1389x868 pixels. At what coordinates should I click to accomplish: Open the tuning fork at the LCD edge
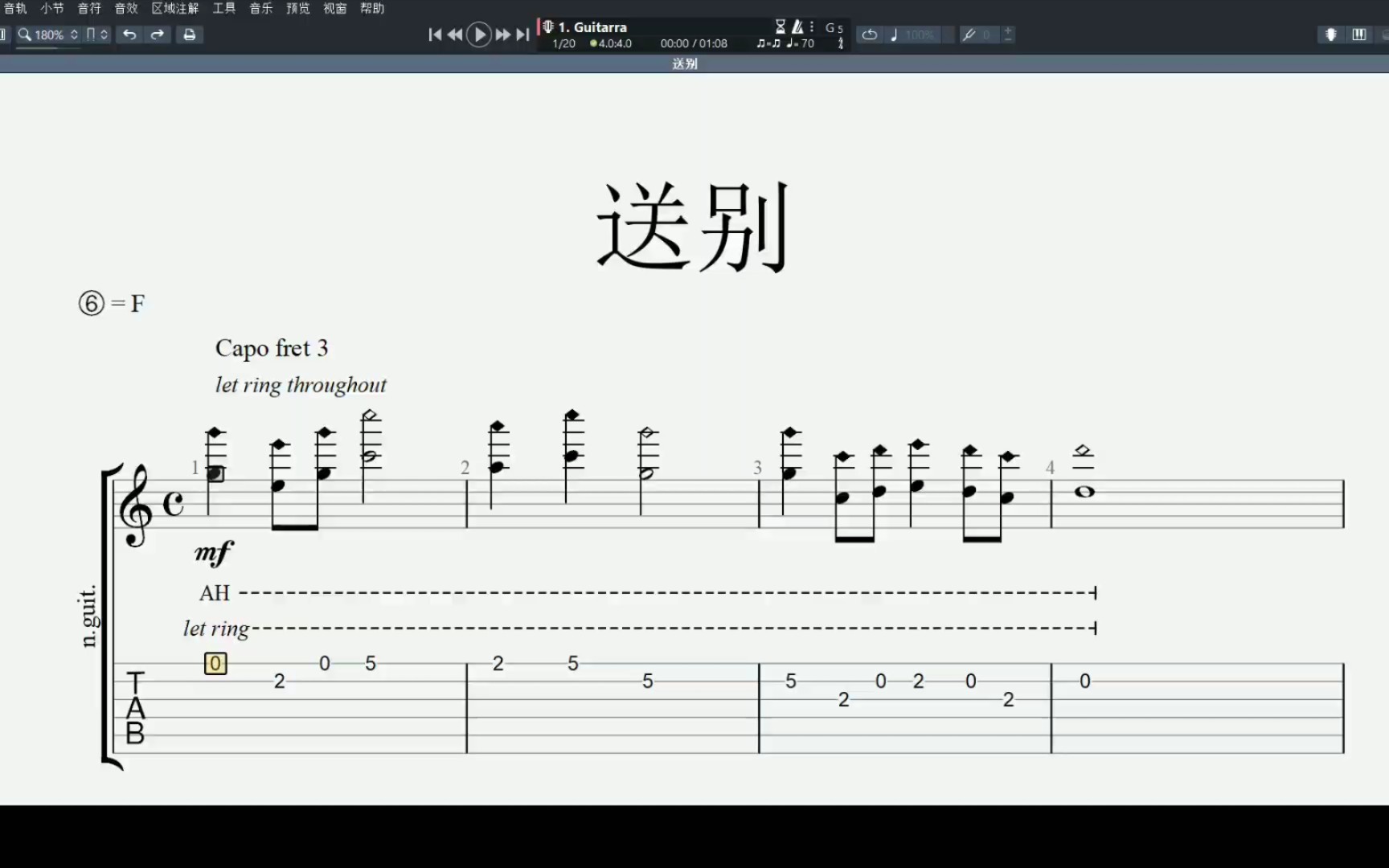click(x=841, y=43)
